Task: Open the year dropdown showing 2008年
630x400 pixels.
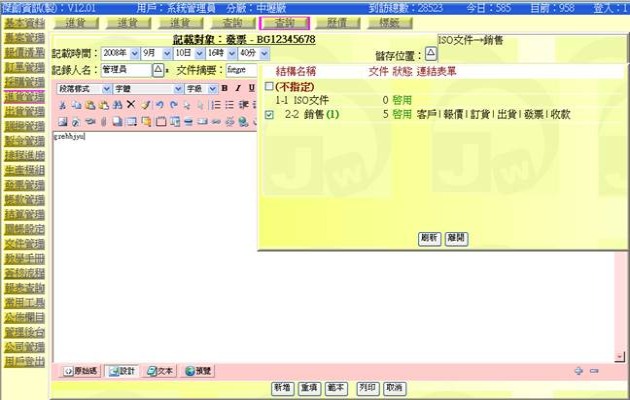Action: point(119,53)
